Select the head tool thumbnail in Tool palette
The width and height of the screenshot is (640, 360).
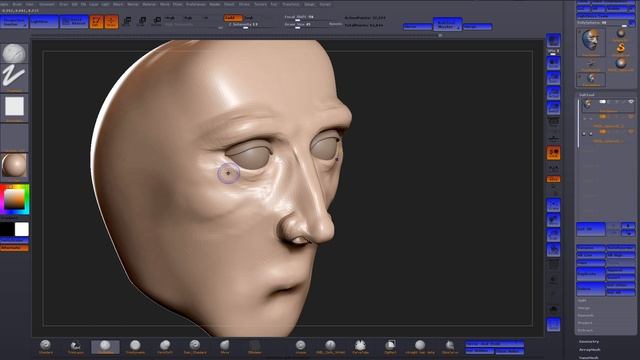coord(591,42)
